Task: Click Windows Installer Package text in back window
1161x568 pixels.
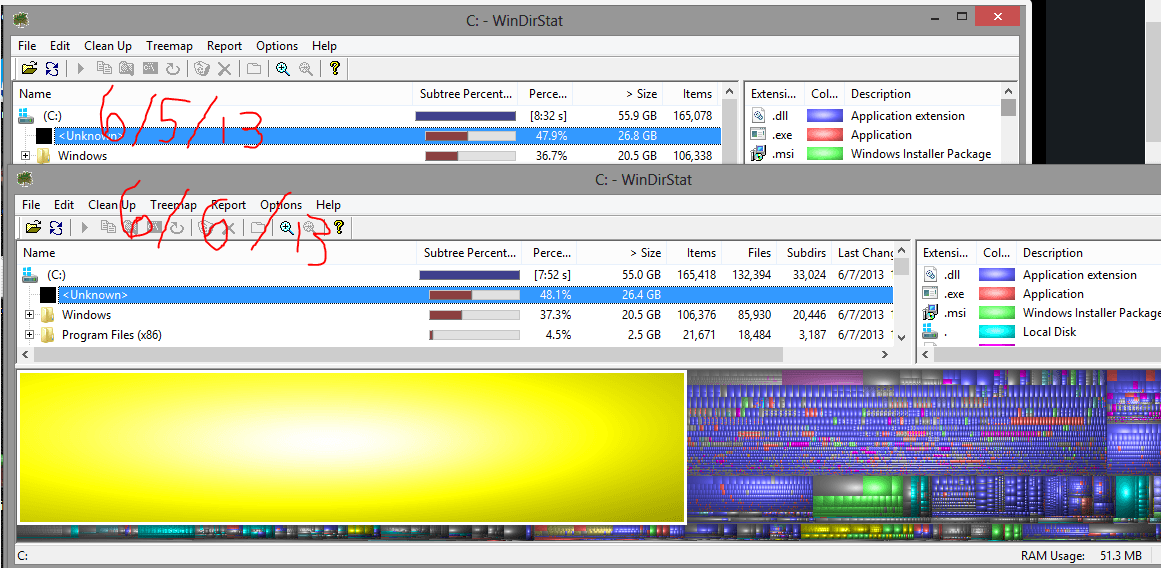Action: (x=920, y=154)
